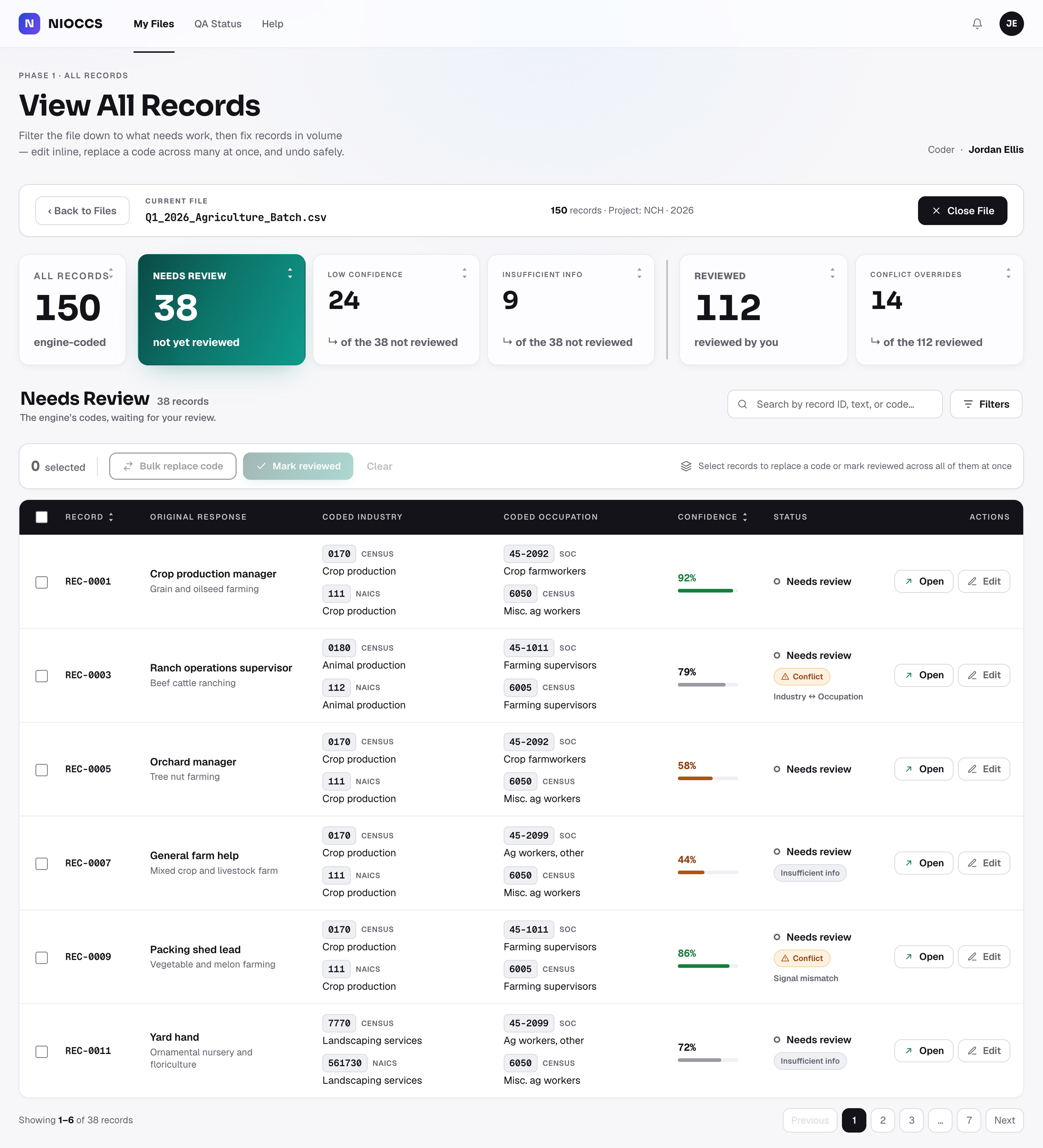Toggle the Insufficient Info card sort arrows
Viewport: 1043px width, 1148px height.
639,273
